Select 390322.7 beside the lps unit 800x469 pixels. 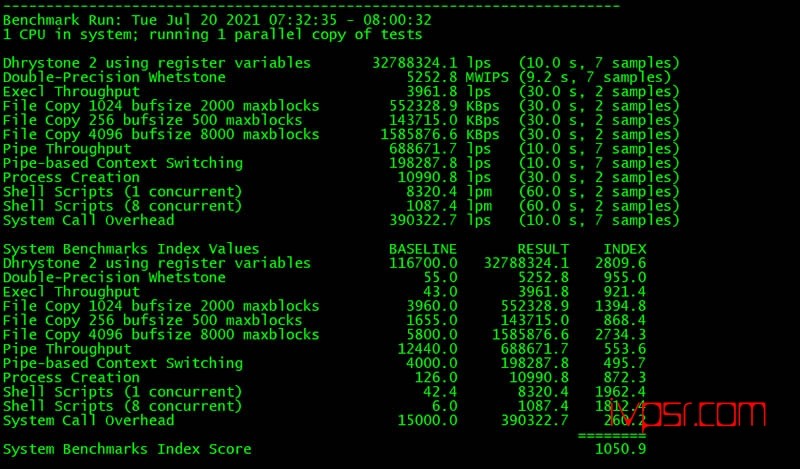tap(423, 220)
